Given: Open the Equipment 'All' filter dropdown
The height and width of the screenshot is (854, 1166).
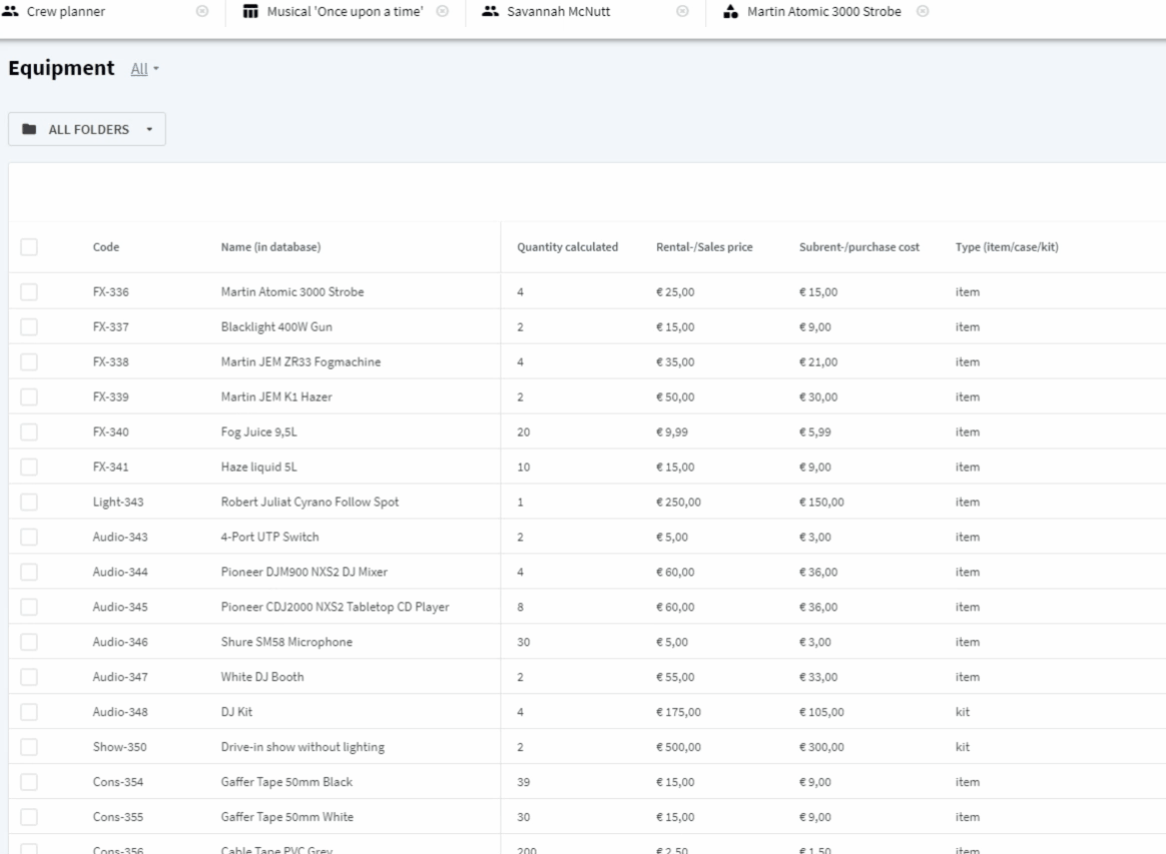Looking at the screenshot, I should point(144,68).
